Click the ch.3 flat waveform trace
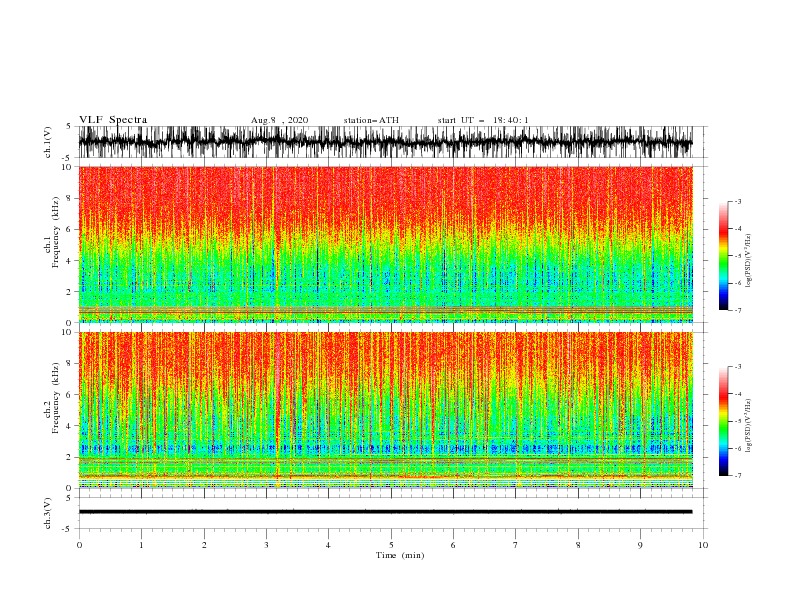Screen dimensions: 792x612 385,512
